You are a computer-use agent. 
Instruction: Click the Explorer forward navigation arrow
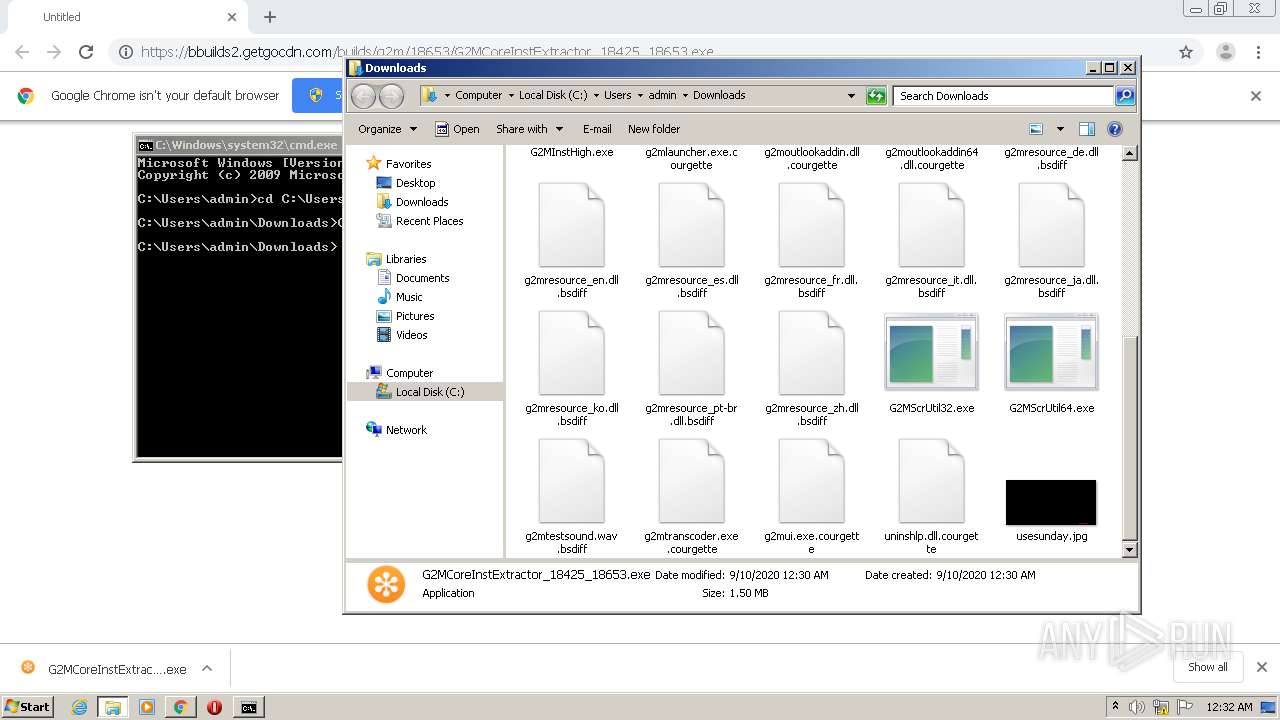pyautogui.click(x=391, y=96)
